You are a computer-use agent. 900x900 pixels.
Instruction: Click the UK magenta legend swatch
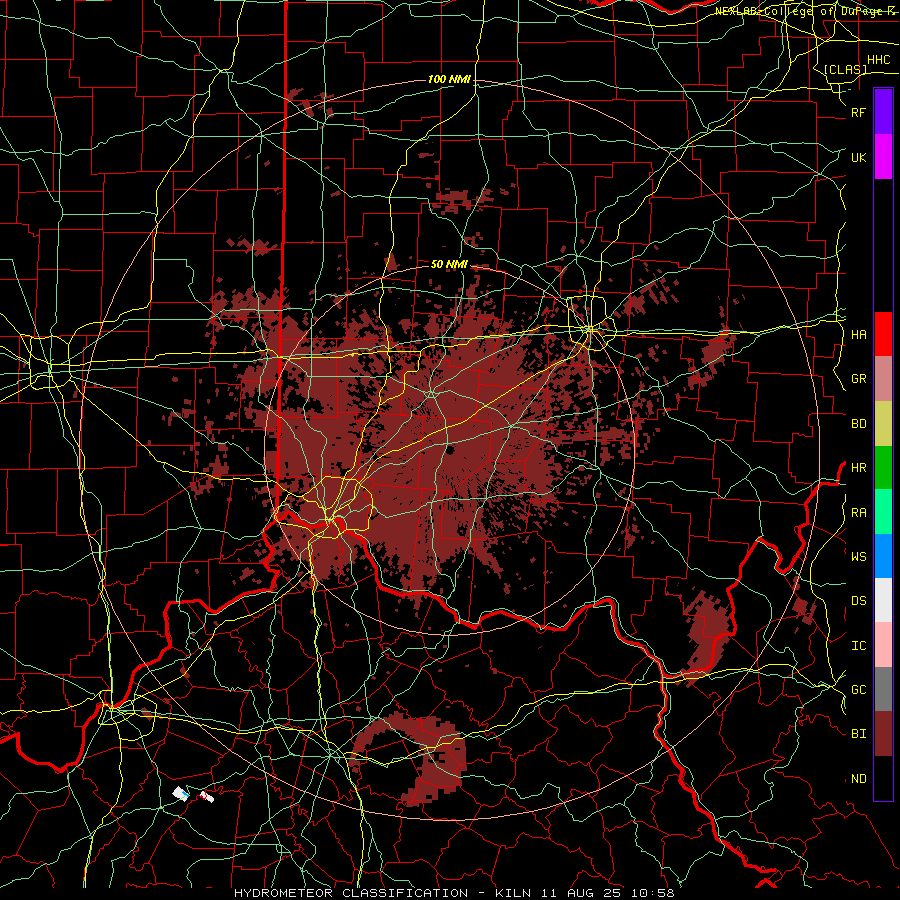point(883,157)
